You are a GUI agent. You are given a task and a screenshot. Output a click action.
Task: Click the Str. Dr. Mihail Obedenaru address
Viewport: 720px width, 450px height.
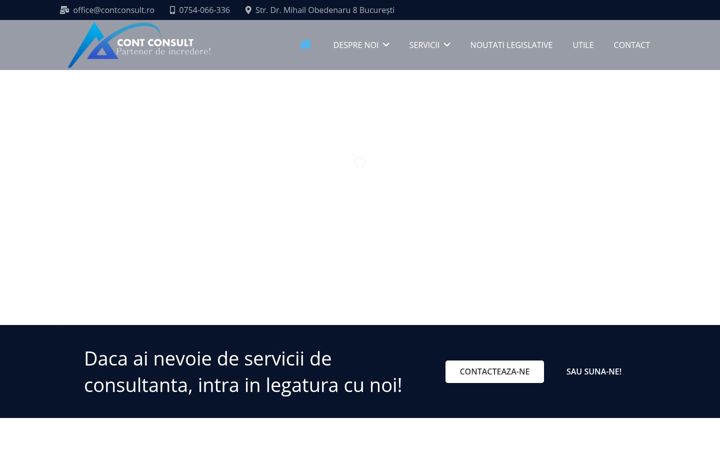[x=325, y=10]
